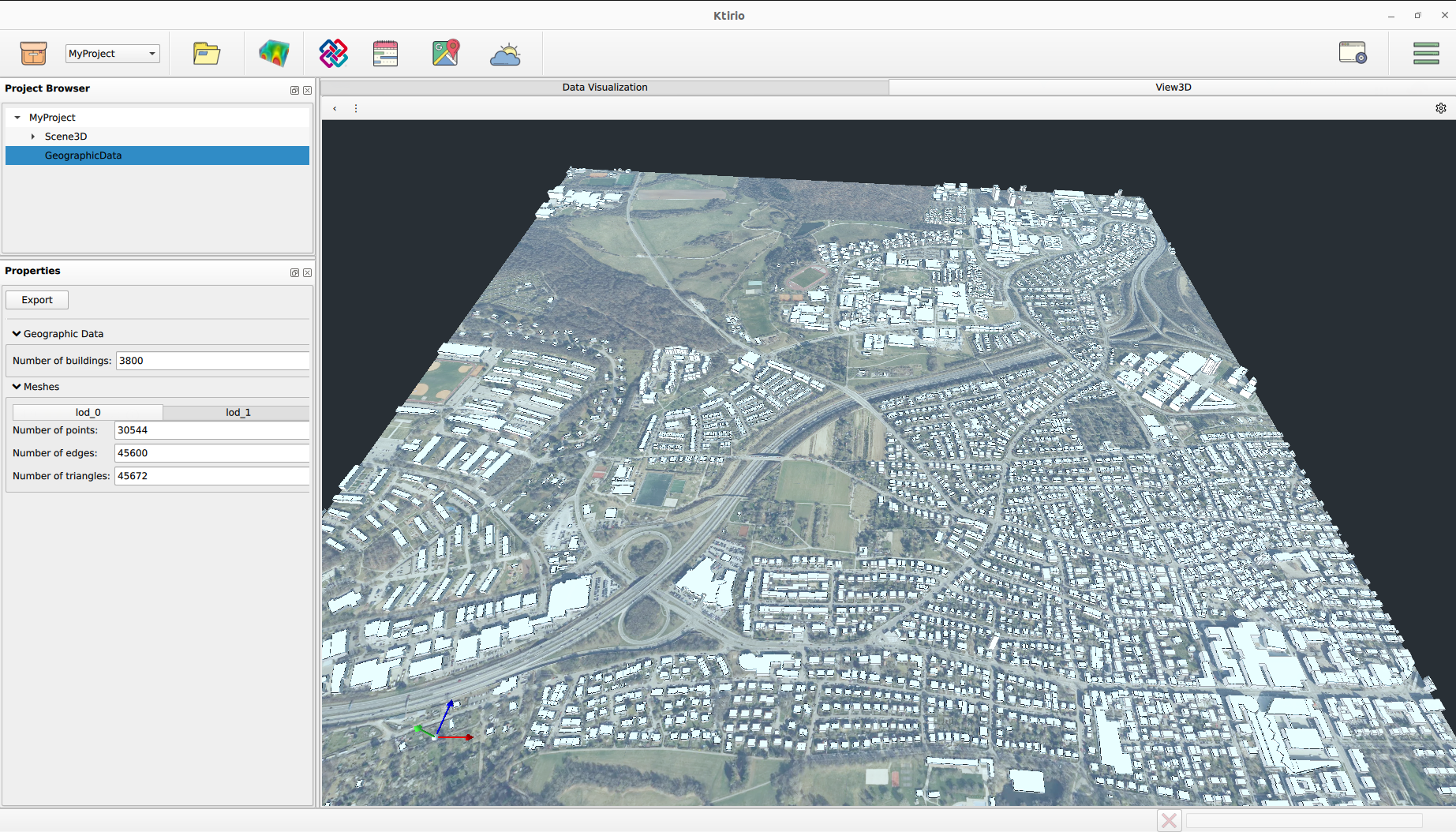Switch to the lod_1 tab
The height and width of the screenshot is (832, 1456).
point(238,412)
